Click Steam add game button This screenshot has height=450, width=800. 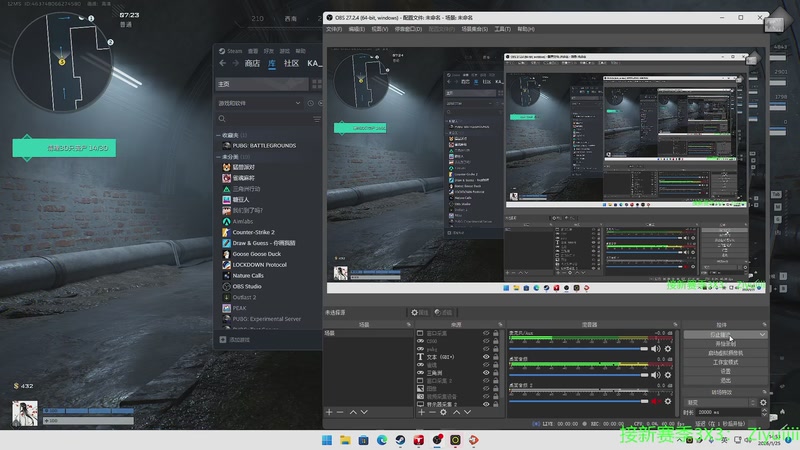tap(235, 340)
